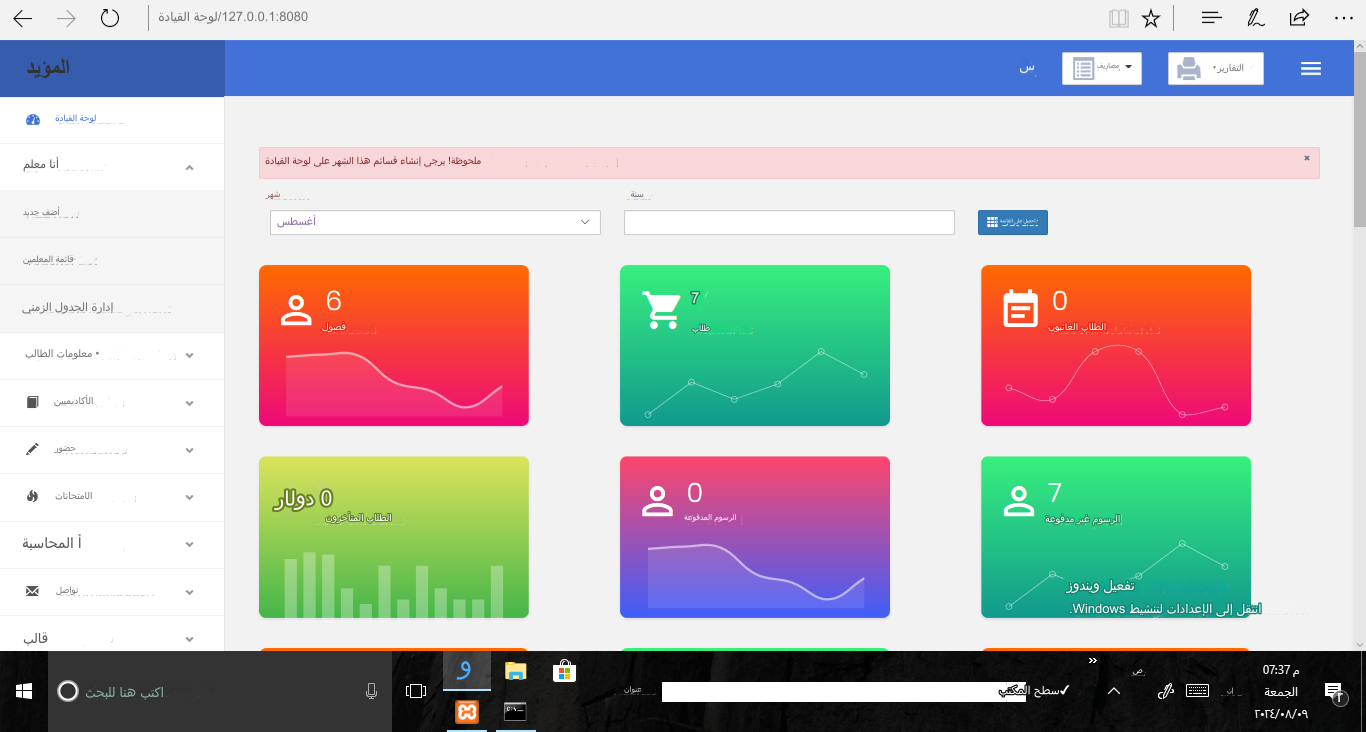1366x732 pixels.
Task: Open File Explorer from the taskbar
Action: [x=515, y=671]
